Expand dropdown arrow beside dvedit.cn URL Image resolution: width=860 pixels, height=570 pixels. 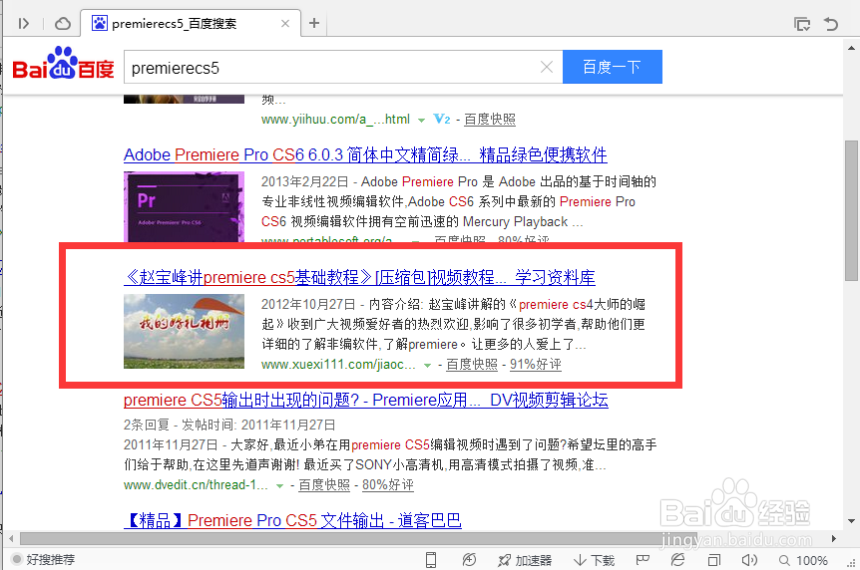click(x=280, y=486)
